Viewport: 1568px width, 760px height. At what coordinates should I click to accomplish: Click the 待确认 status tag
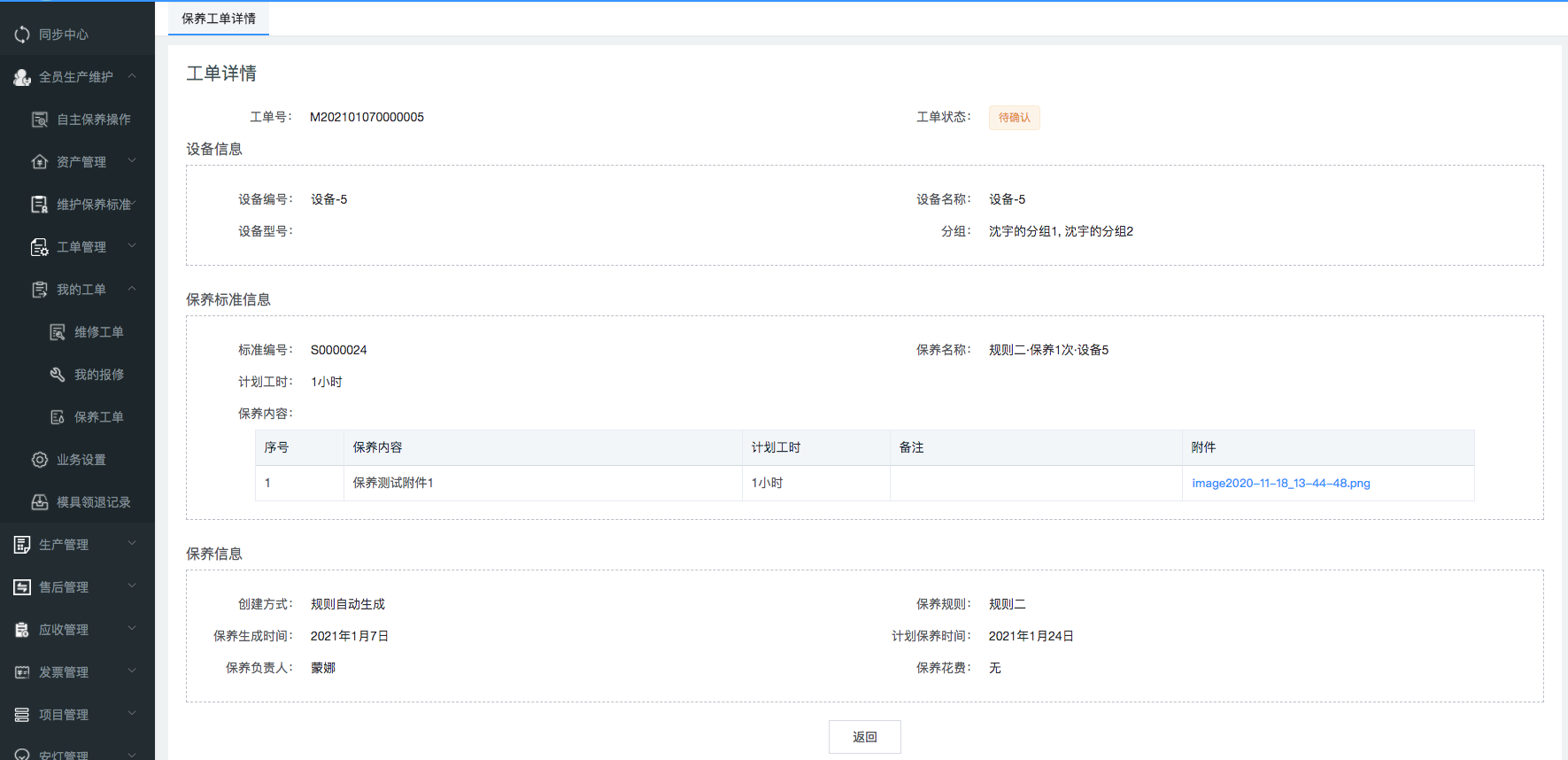(x=1014, y=118)
